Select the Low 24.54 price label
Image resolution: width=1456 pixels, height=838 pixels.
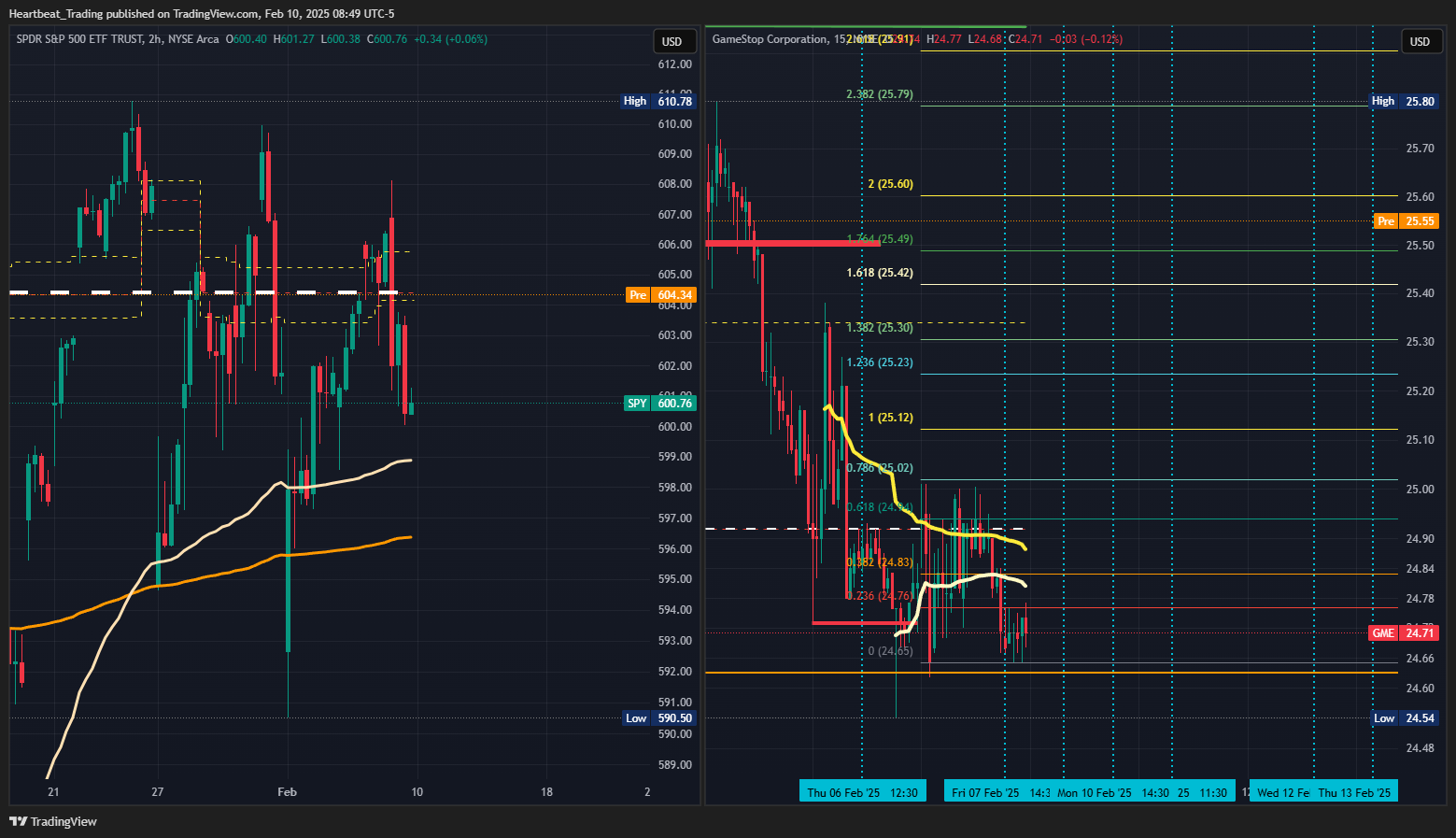coord(1406,717)
